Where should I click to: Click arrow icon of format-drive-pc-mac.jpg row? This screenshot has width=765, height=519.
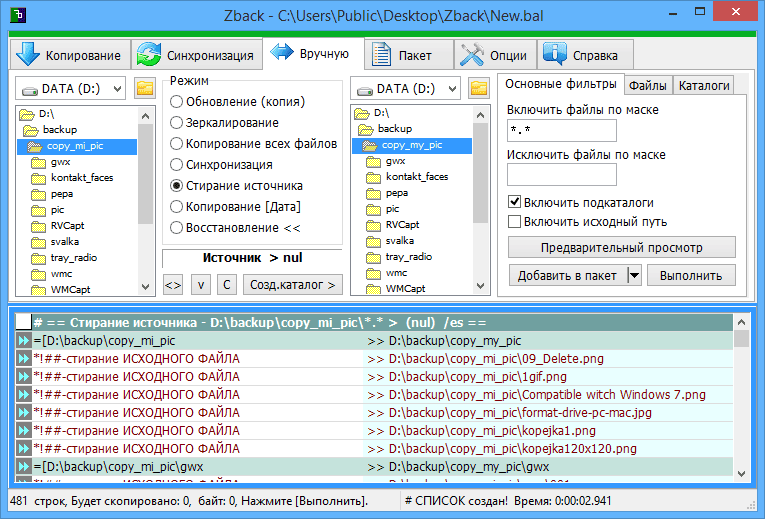tap(23, 413)
